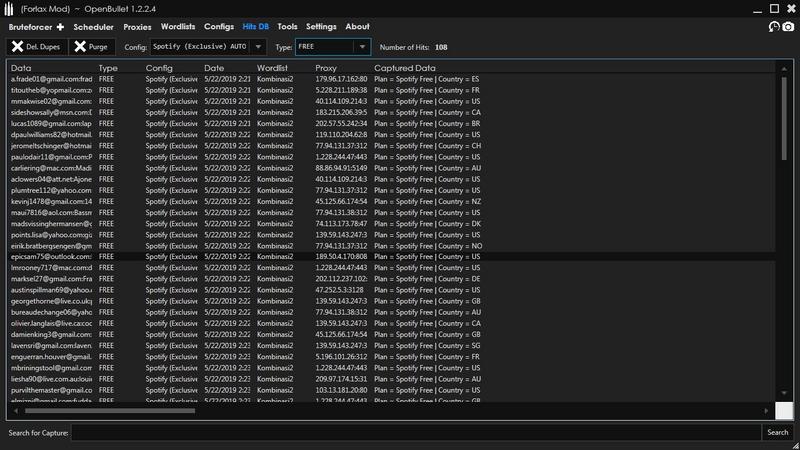Take a screenshot with the camera icon

click(788, 27)
